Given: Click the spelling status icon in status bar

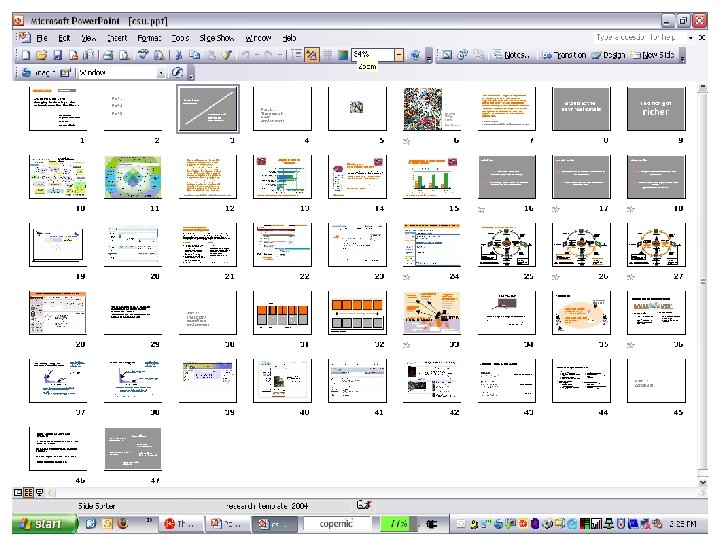Looking at the screenshot, I should point(364,505).
